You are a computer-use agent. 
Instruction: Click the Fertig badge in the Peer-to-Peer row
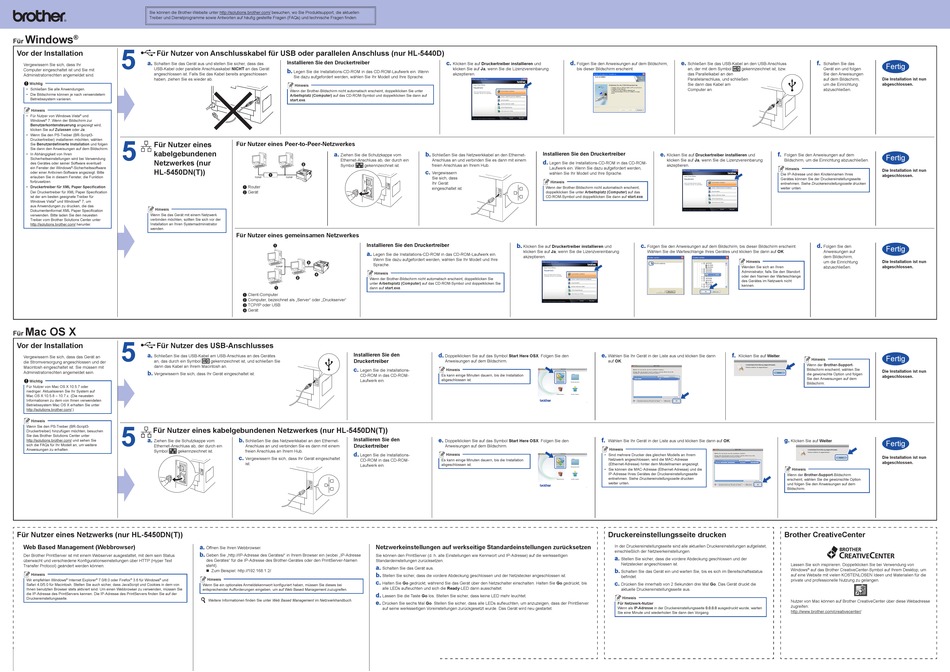point(895,158)
